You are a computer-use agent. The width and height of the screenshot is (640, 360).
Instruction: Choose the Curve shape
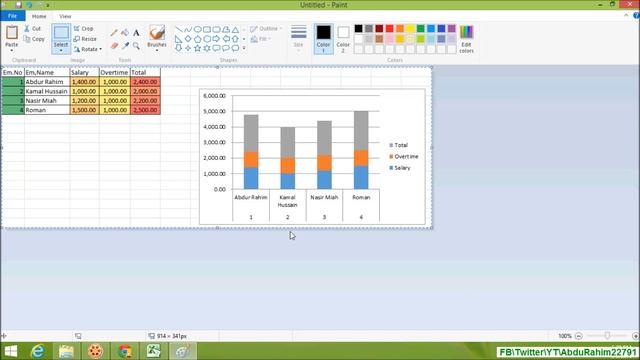pos(188,30)
